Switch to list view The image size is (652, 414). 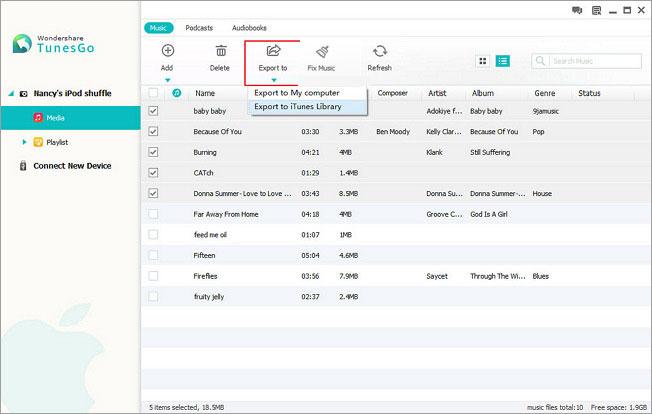pos(502,61)
